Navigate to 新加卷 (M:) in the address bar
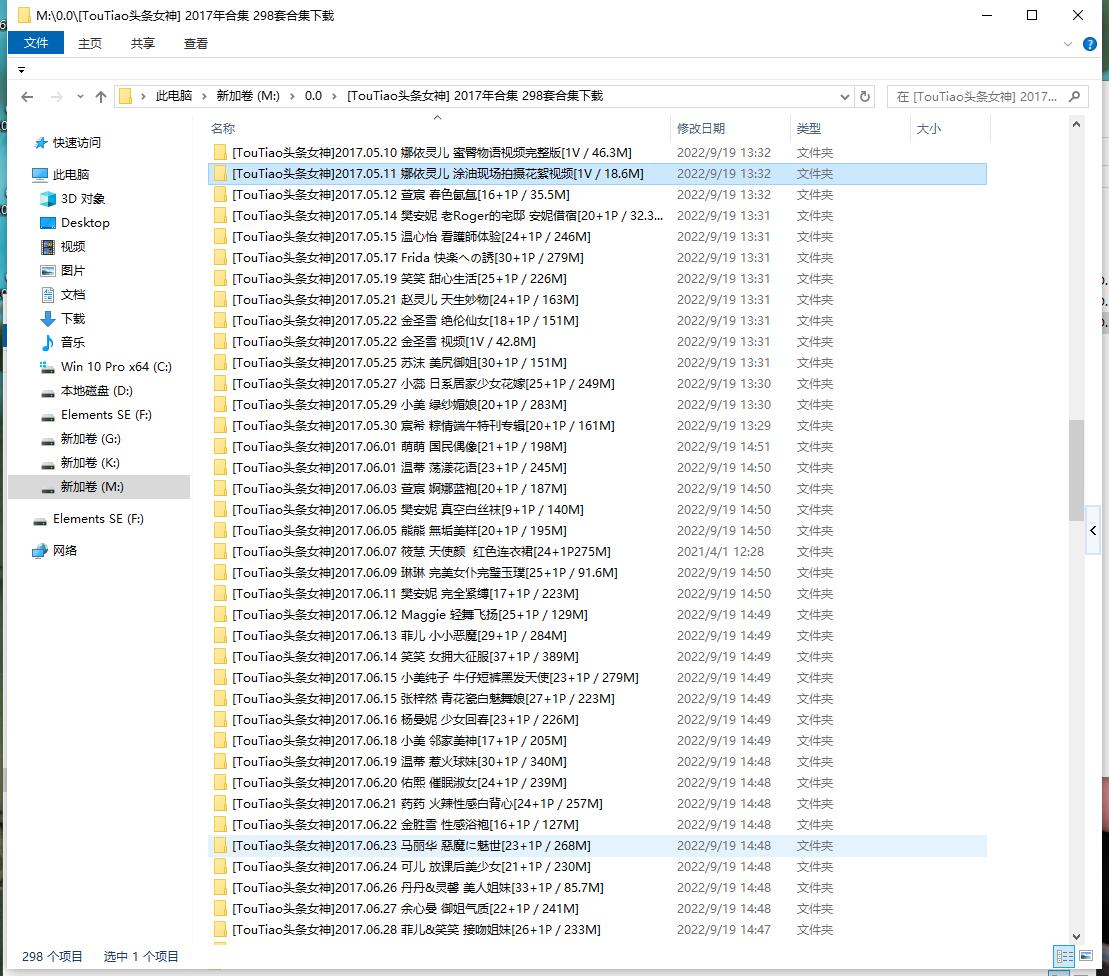The height and width of the screenshot is (976, 1109). coord(248,96)
